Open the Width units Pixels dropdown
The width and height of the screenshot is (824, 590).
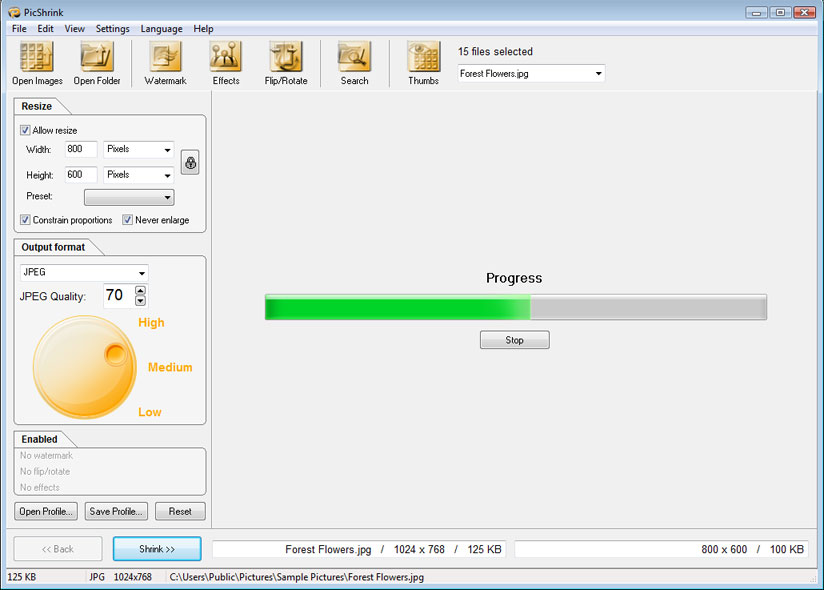139,149
